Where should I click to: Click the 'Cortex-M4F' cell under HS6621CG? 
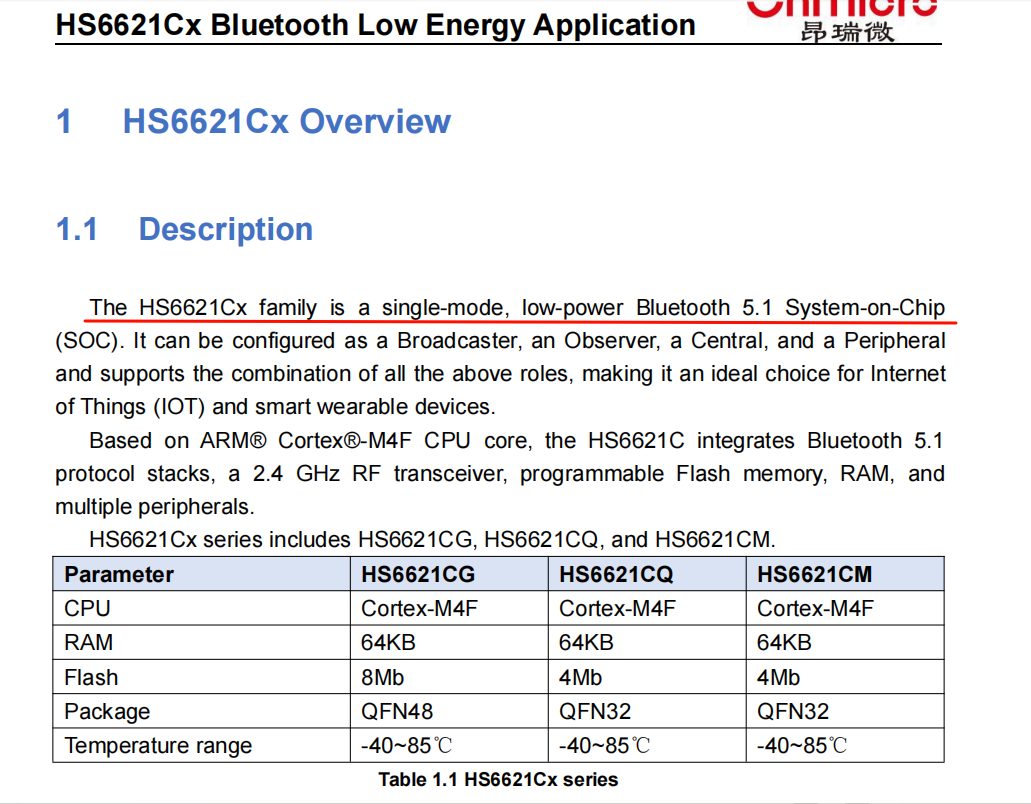click(449, 608)
